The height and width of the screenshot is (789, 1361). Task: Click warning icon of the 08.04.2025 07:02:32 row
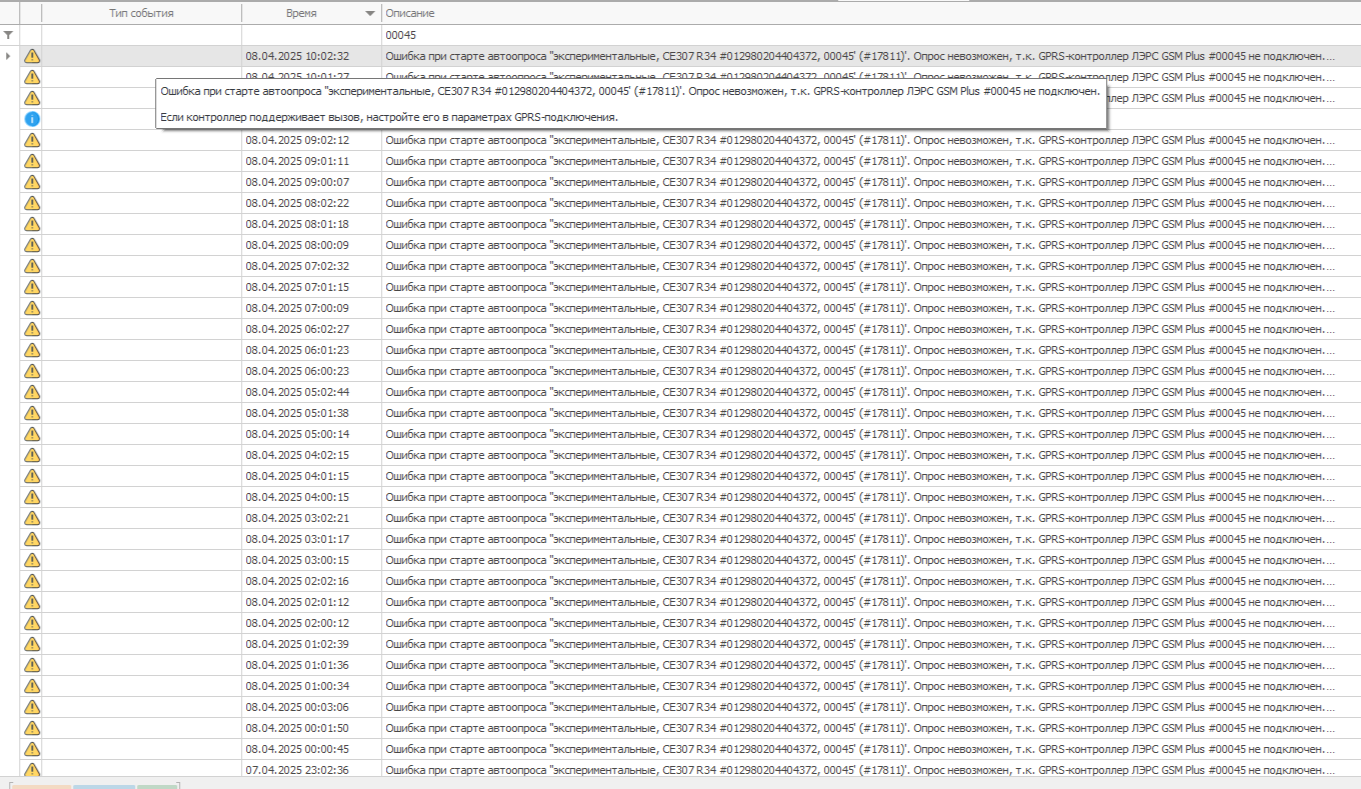[31, 266]
